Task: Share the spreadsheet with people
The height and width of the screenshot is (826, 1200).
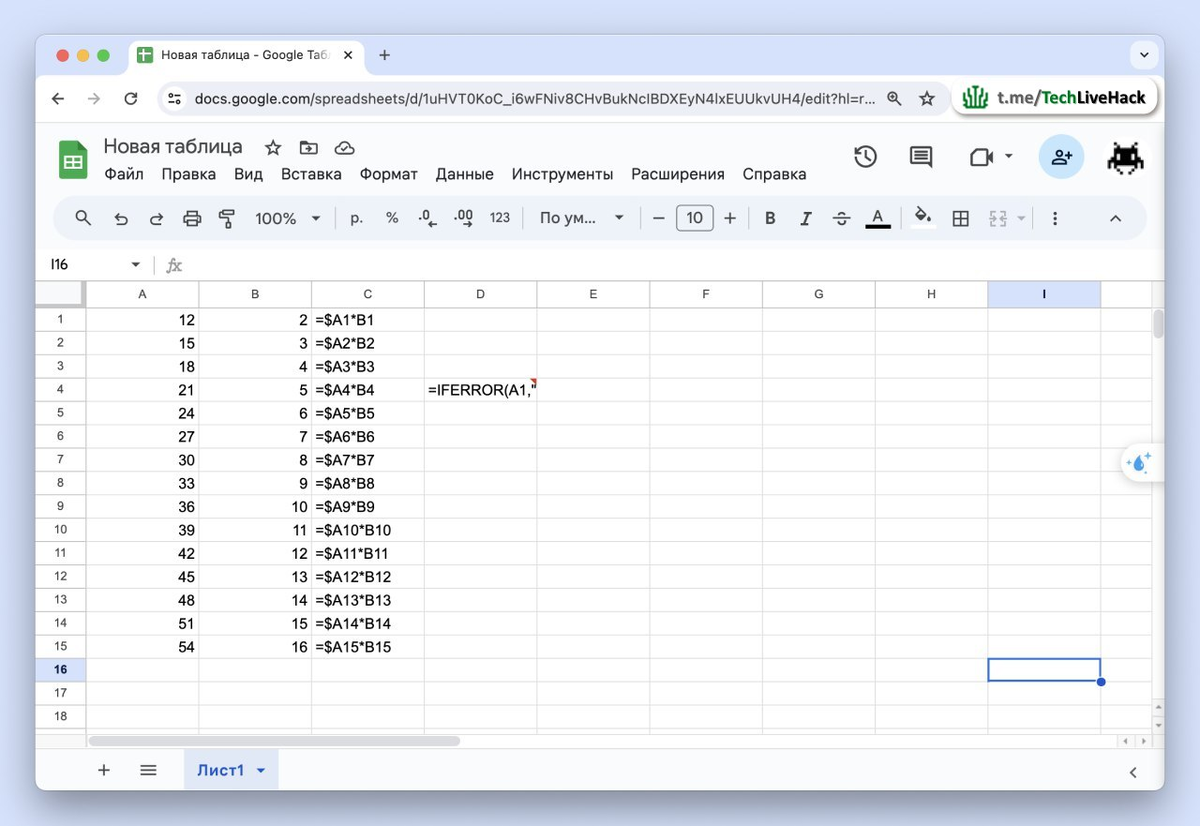Action: coord(1061,157)
